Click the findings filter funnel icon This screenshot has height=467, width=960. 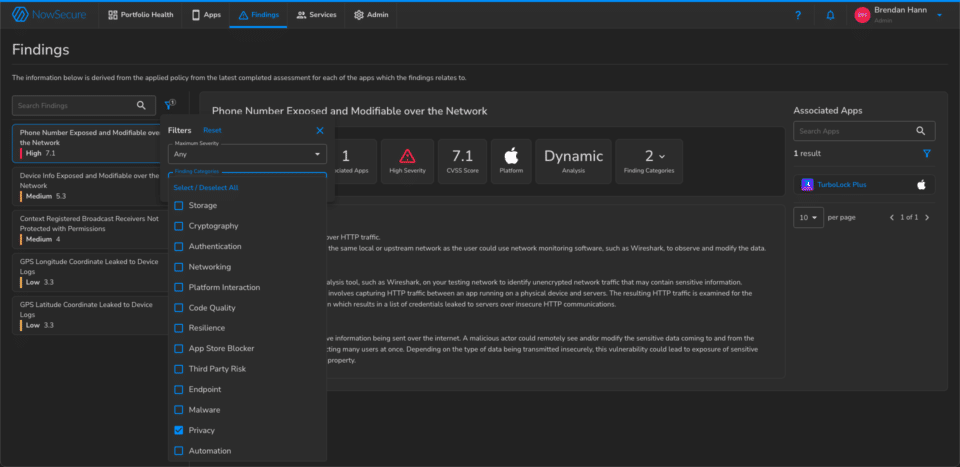point(168,104)
